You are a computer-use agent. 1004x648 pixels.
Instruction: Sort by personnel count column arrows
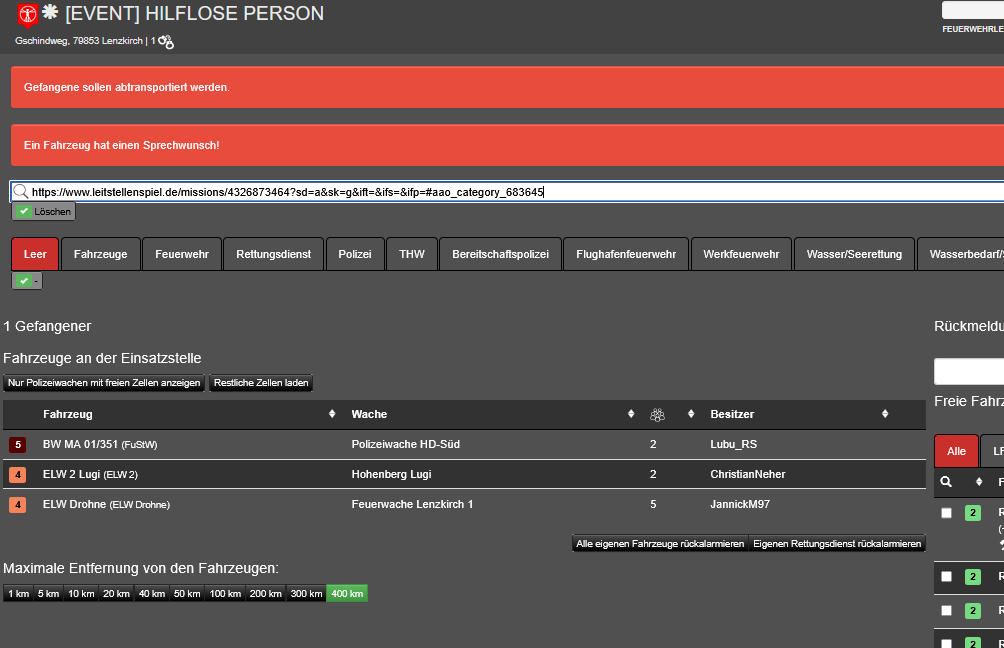(x=691, y=414)
